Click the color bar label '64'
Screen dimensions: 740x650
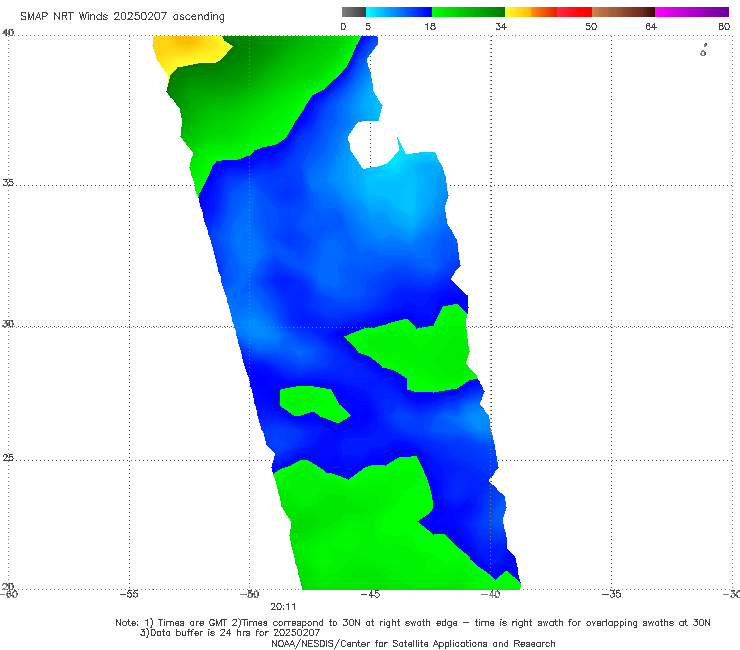[x=651, y=26]
